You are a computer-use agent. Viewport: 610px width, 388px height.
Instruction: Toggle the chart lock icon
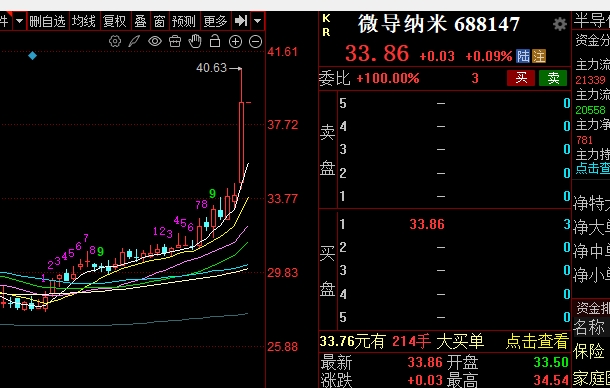215,41
